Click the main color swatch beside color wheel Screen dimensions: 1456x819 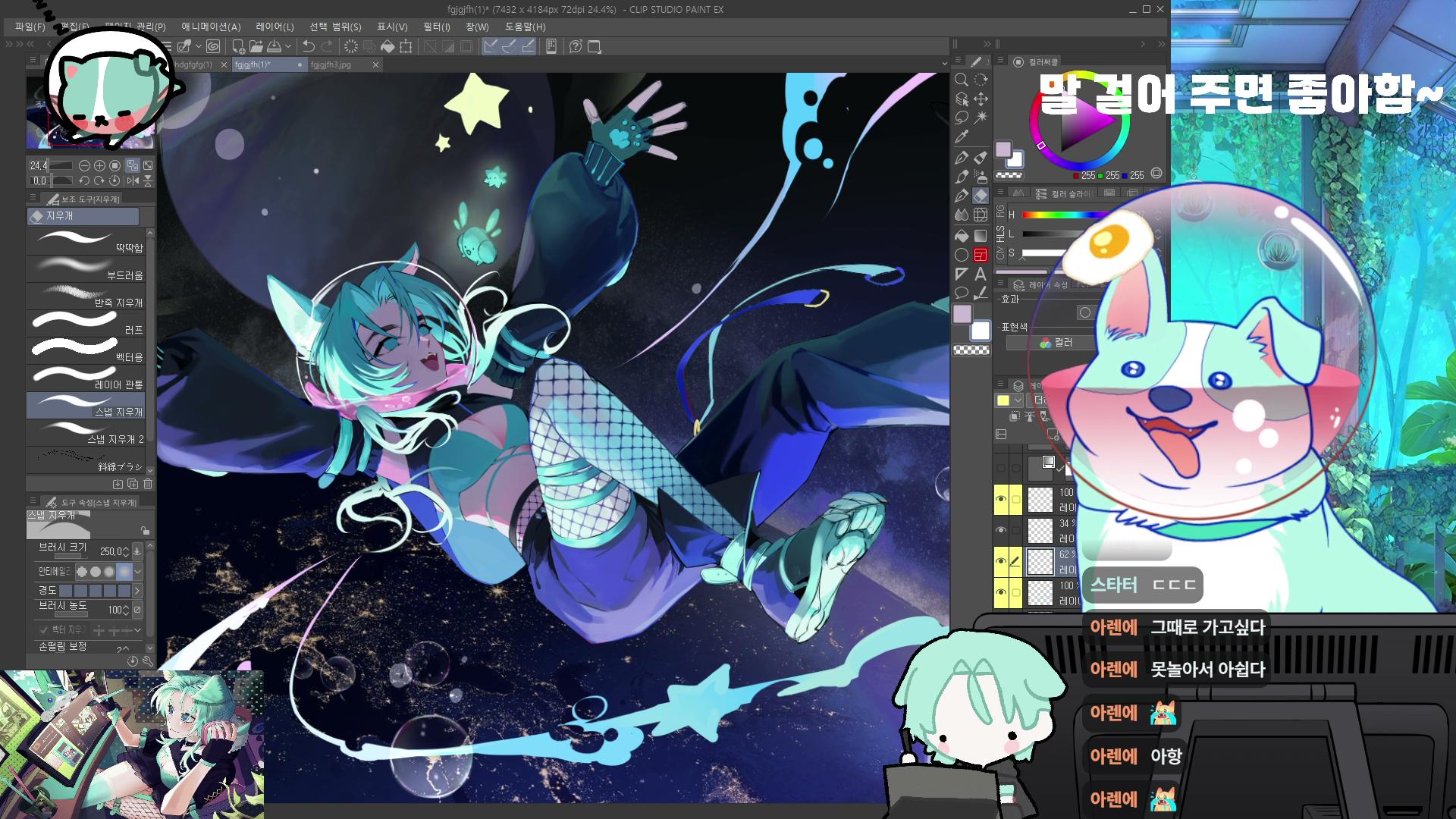(x=1003, y=149)
